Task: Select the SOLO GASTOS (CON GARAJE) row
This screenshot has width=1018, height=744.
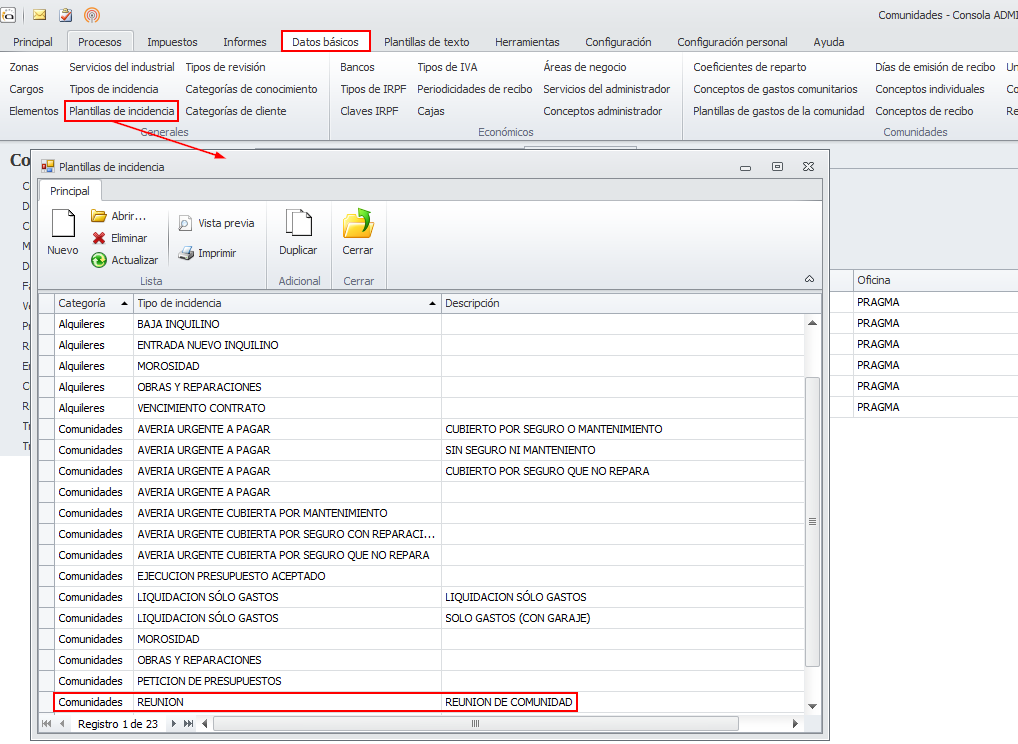Action: pyautogui.click(x=429, y=618)
